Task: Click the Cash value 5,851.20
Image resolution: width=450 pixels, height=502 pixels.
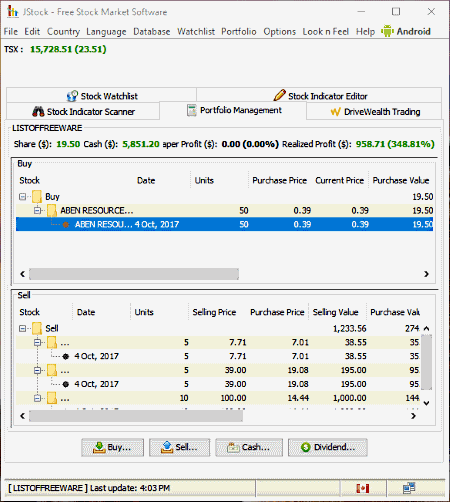Action: pos(141,144)
